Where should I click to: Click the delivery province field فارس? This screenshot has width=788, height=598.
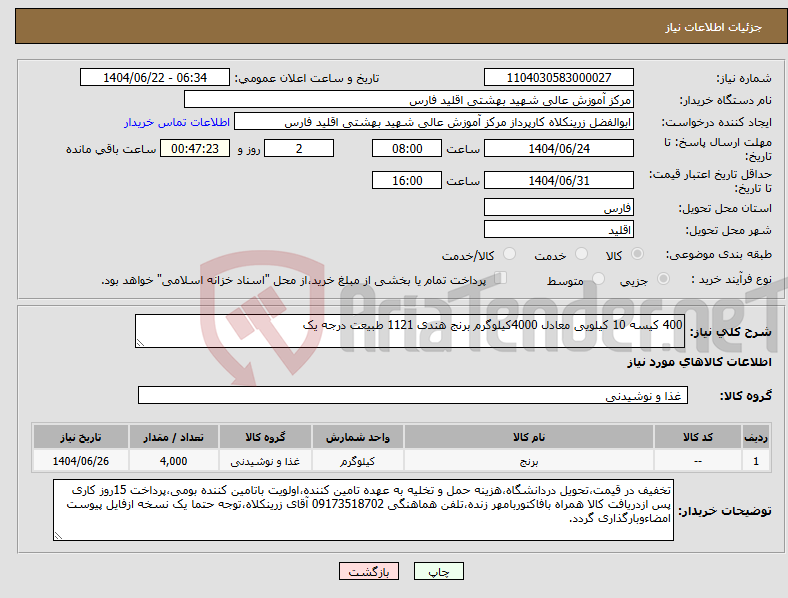[x=558, y=208]
